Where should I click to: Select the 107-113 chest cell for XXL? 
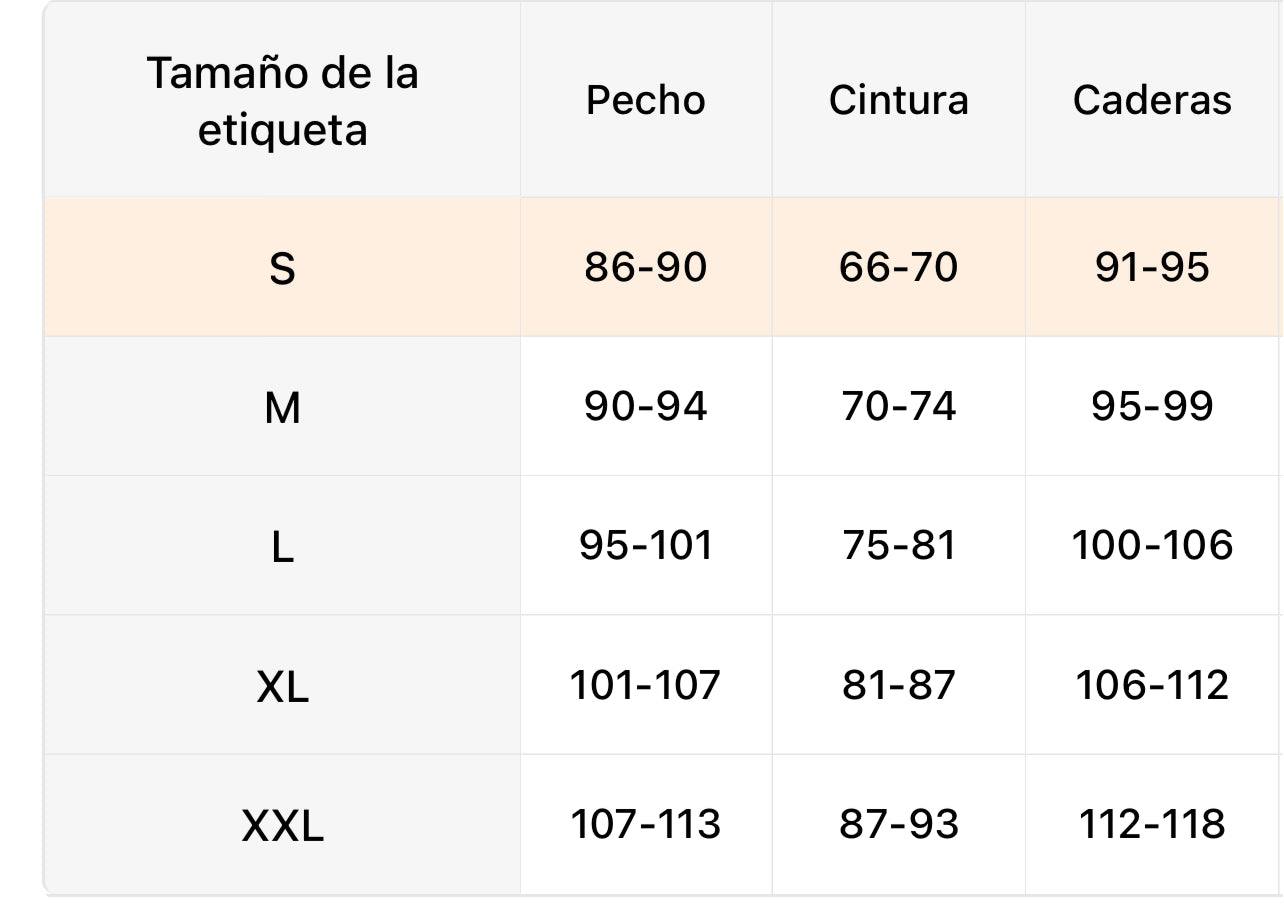click(x=646, y=824)
